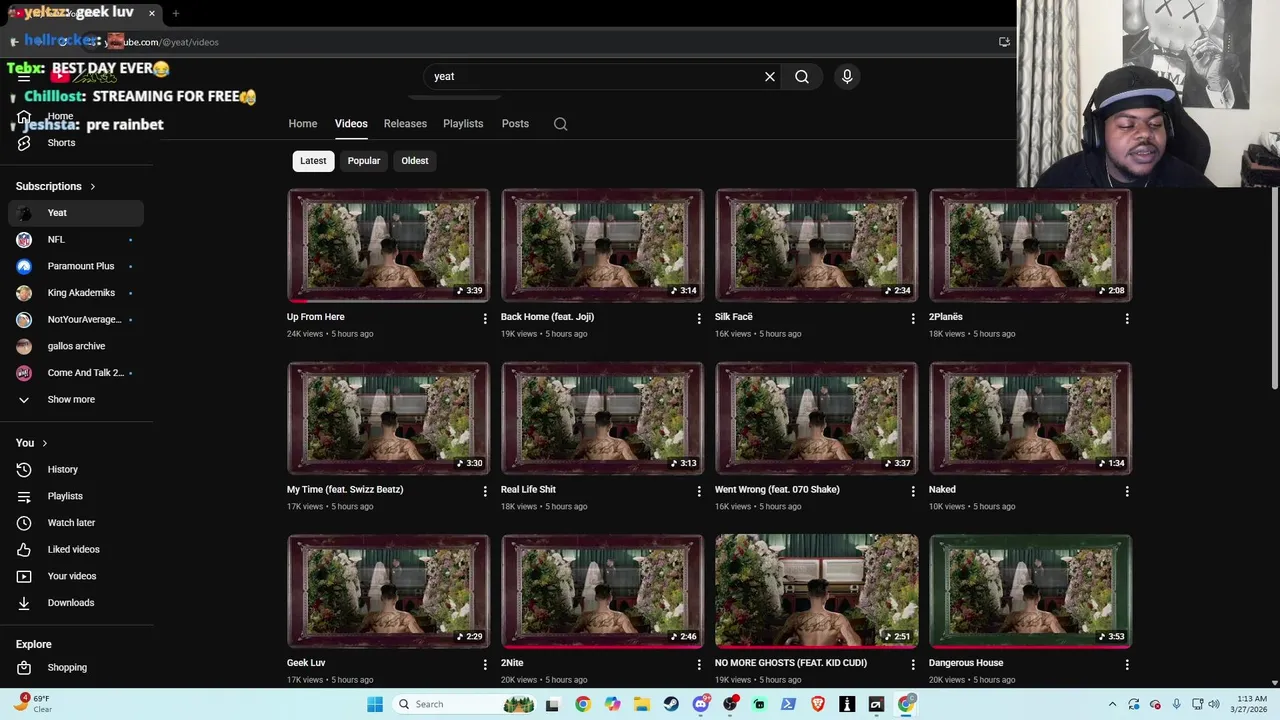The image size is (1280, 720).
Task: Open the options menu for 2Nite
Action: pyautogui.click(x=699, y=664)
